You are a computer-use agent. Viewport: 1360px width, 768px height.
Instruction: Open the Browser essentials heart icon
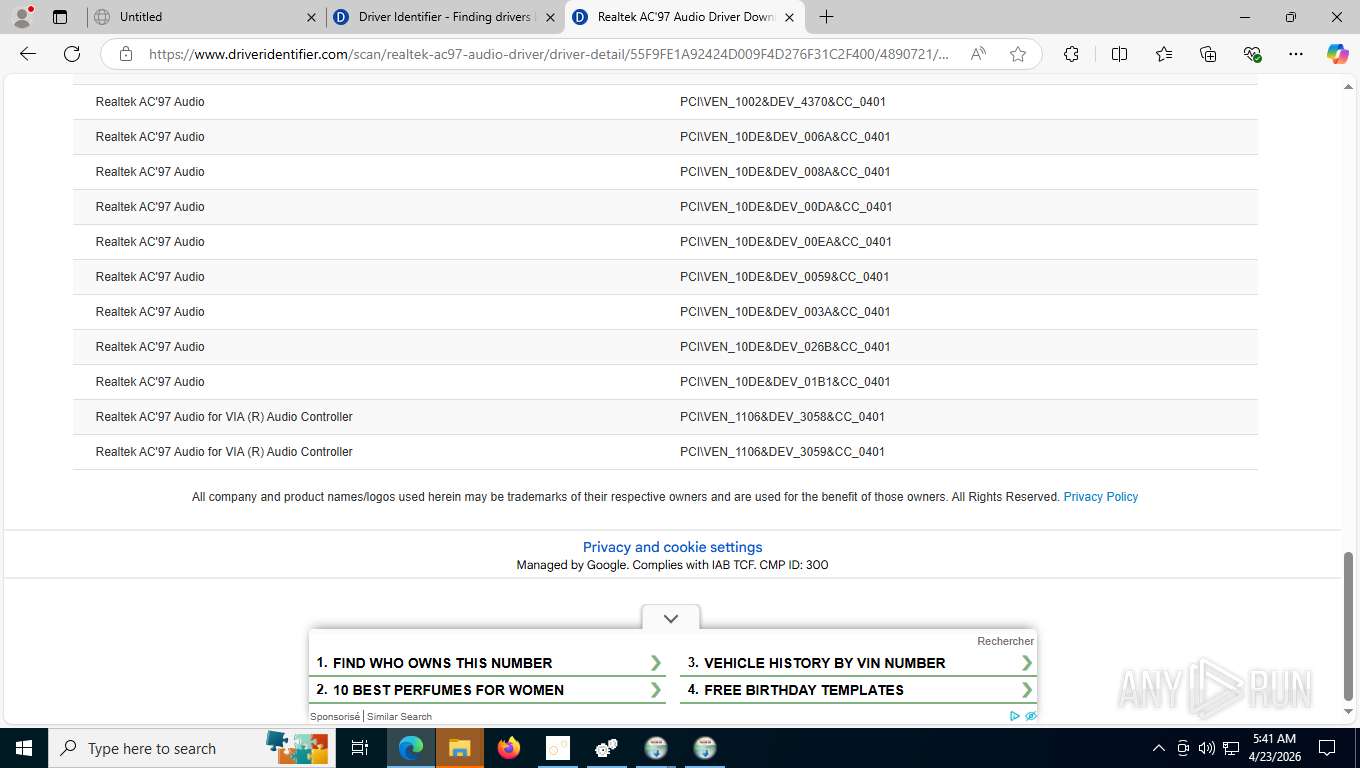[1252, 54]
